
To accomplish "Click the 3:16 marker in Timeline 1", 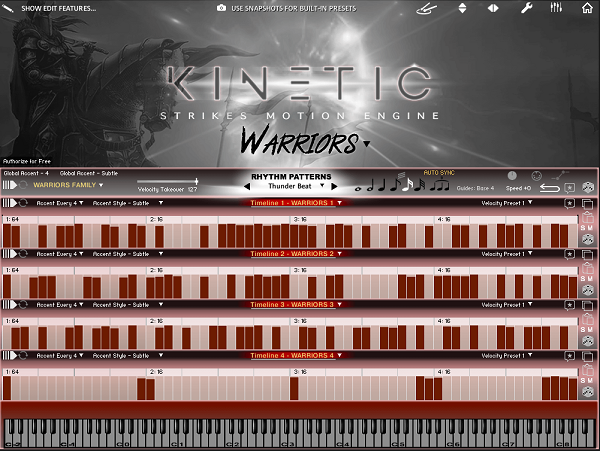I will (x=300, y=220).
